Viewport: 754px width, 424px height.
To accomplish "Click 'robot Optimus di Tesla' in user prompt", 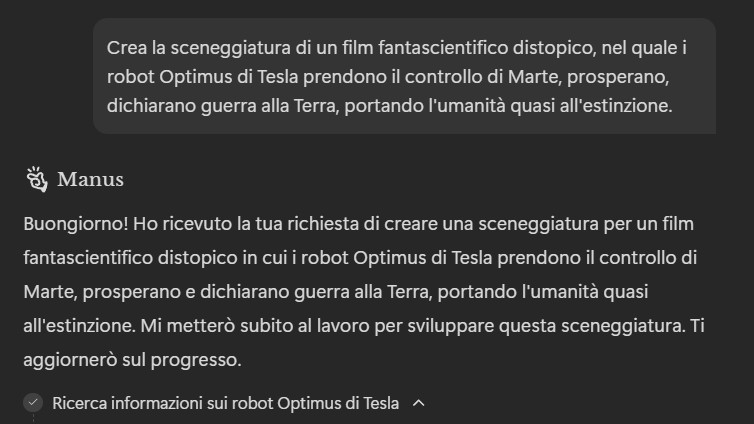I will [202, 76].
